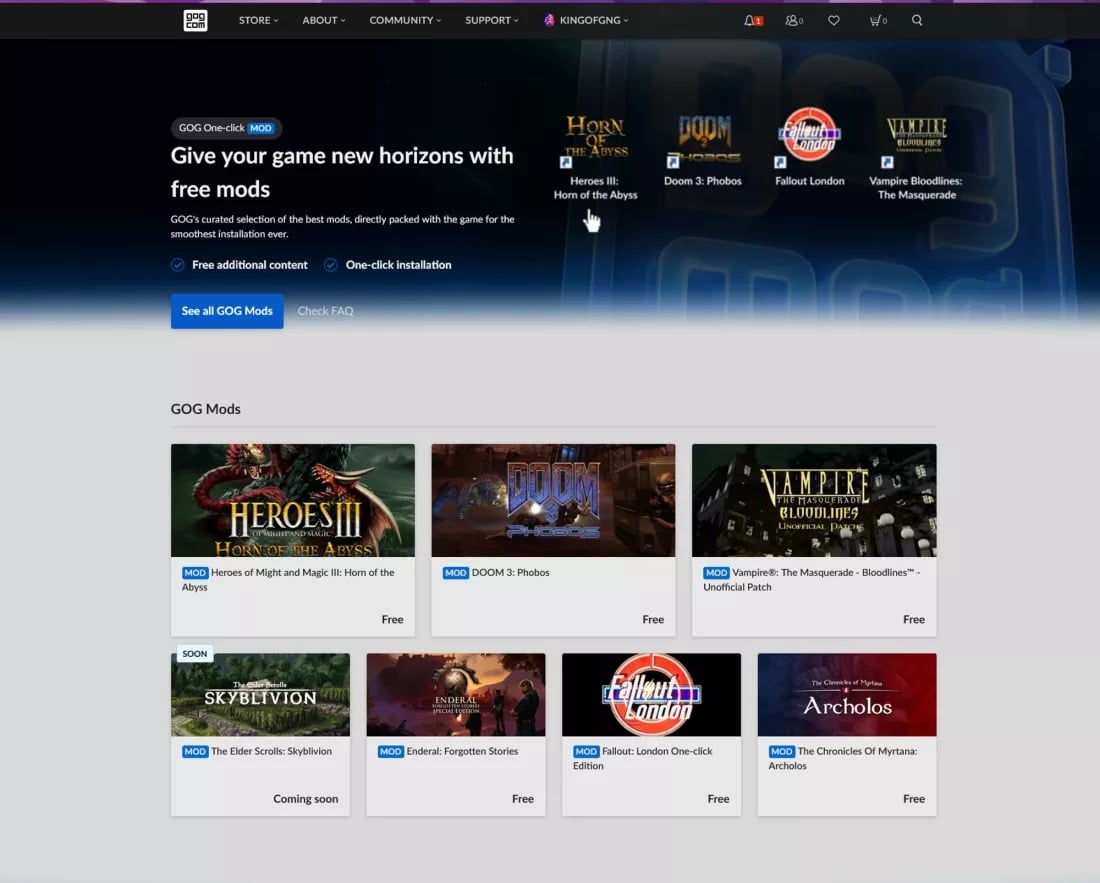The height and width of the screenshot is (883, 1100).
Task: Click 'The Elder Scrolls: Skyblivion' title
Action: point(271,752)
